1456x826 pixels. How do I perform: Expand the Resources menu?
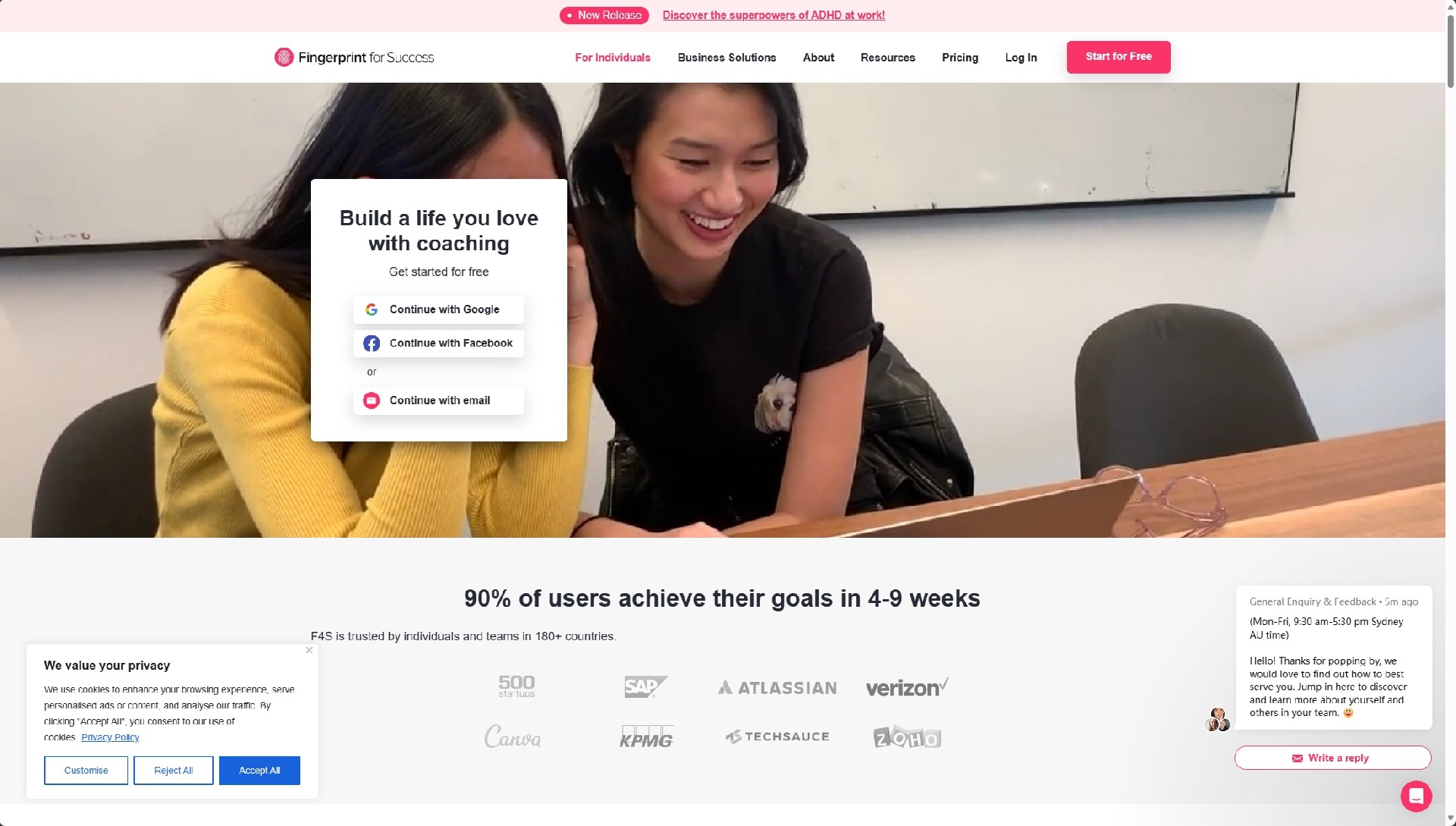[887, 58]
